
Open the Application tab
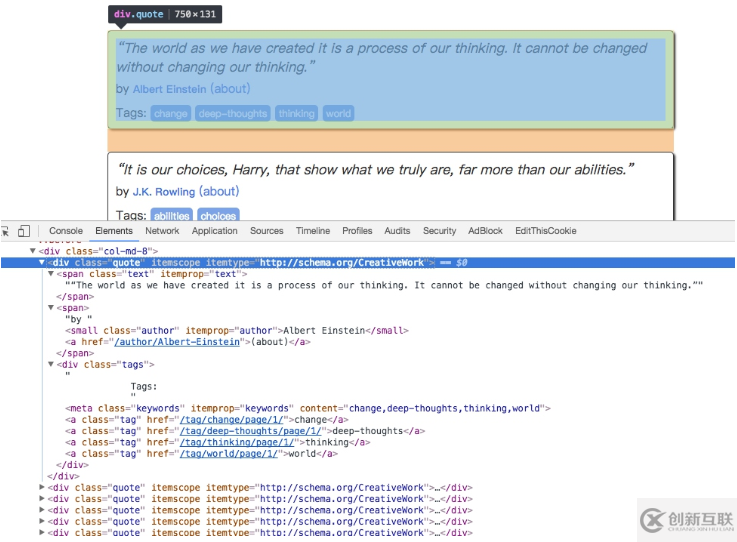214,231
